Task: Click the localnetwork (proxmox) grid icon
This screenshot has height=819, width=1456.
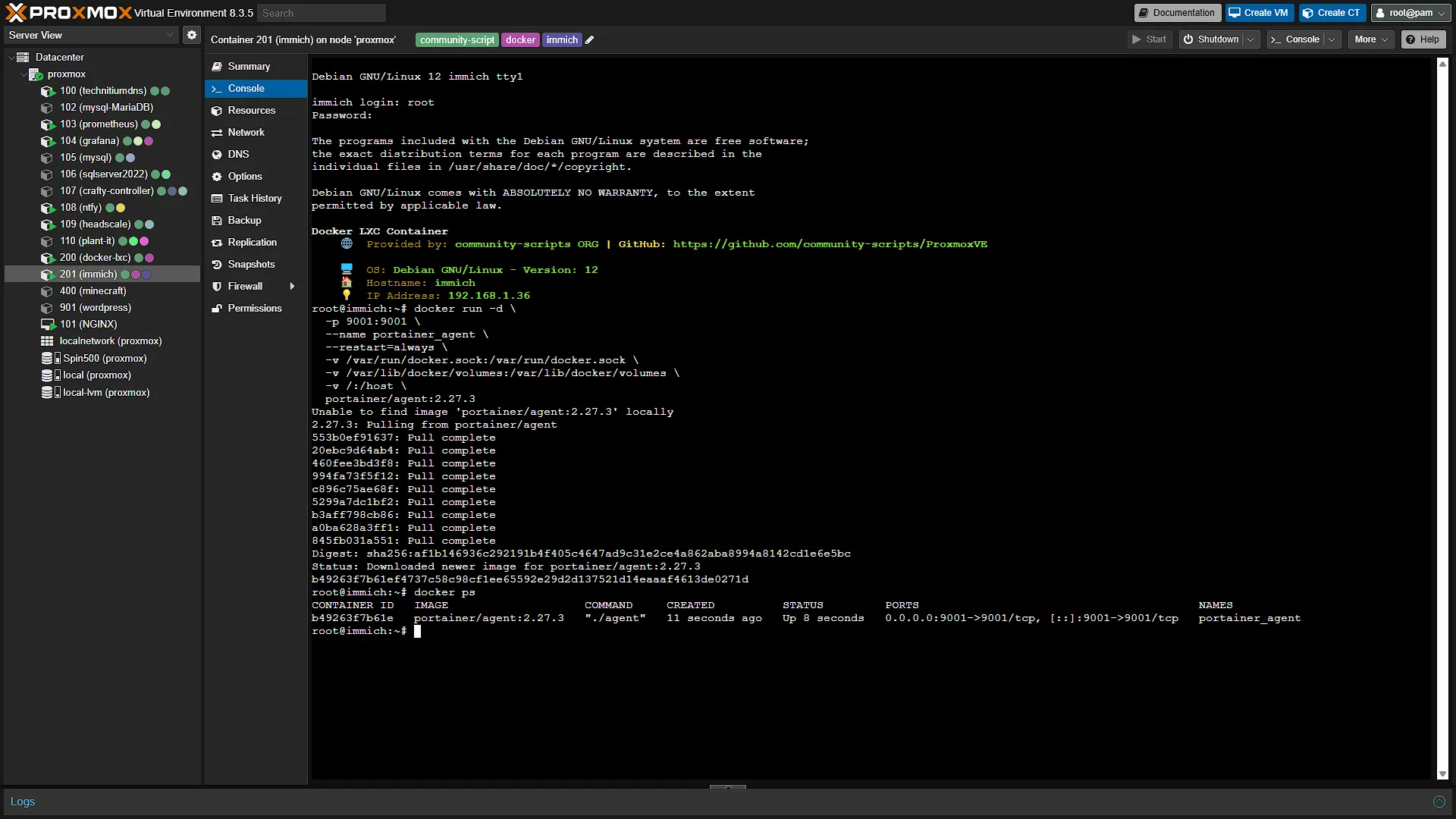Action: [47, 341]
